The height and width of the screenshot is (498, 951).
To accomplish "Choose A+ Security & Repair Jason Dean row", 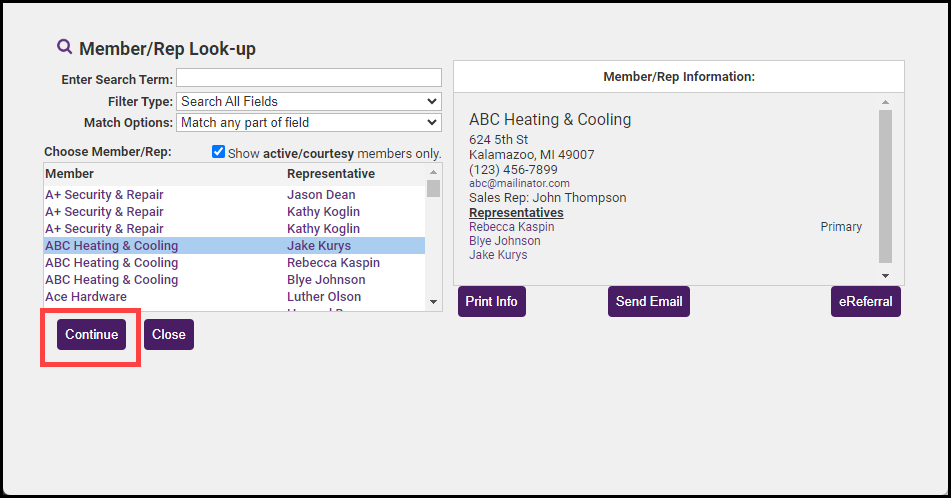I will click(234, 195).
